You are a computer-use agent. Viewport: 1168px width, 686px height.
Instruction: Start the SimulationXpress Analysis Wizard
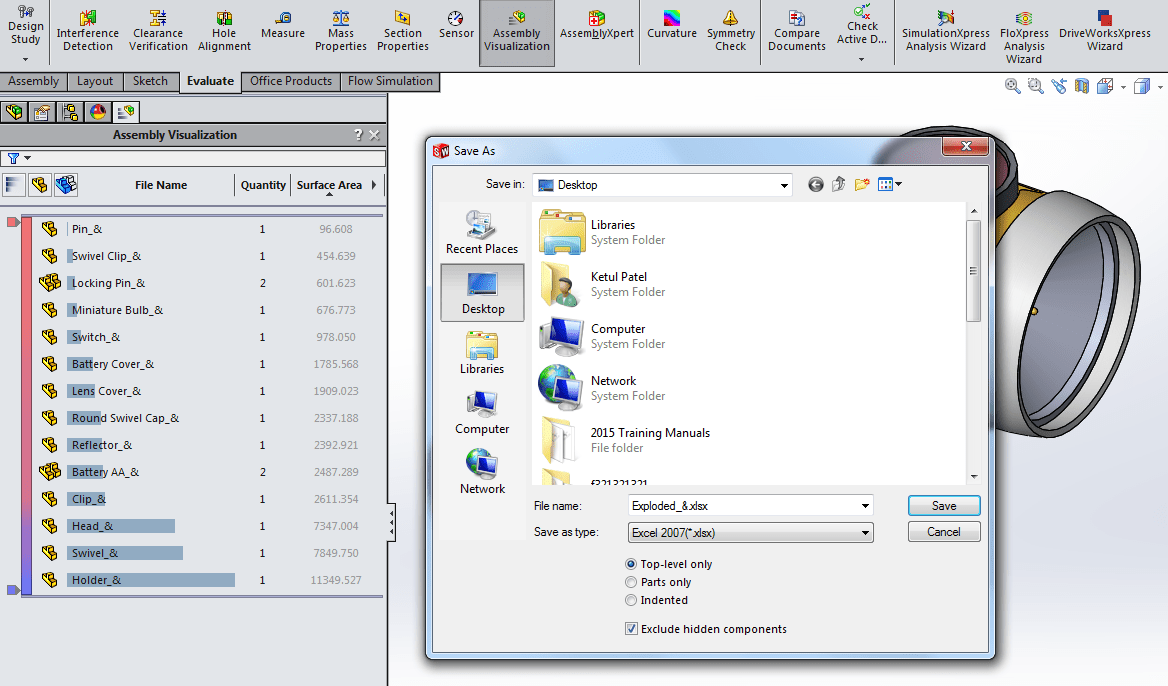(x=945, y=31)
